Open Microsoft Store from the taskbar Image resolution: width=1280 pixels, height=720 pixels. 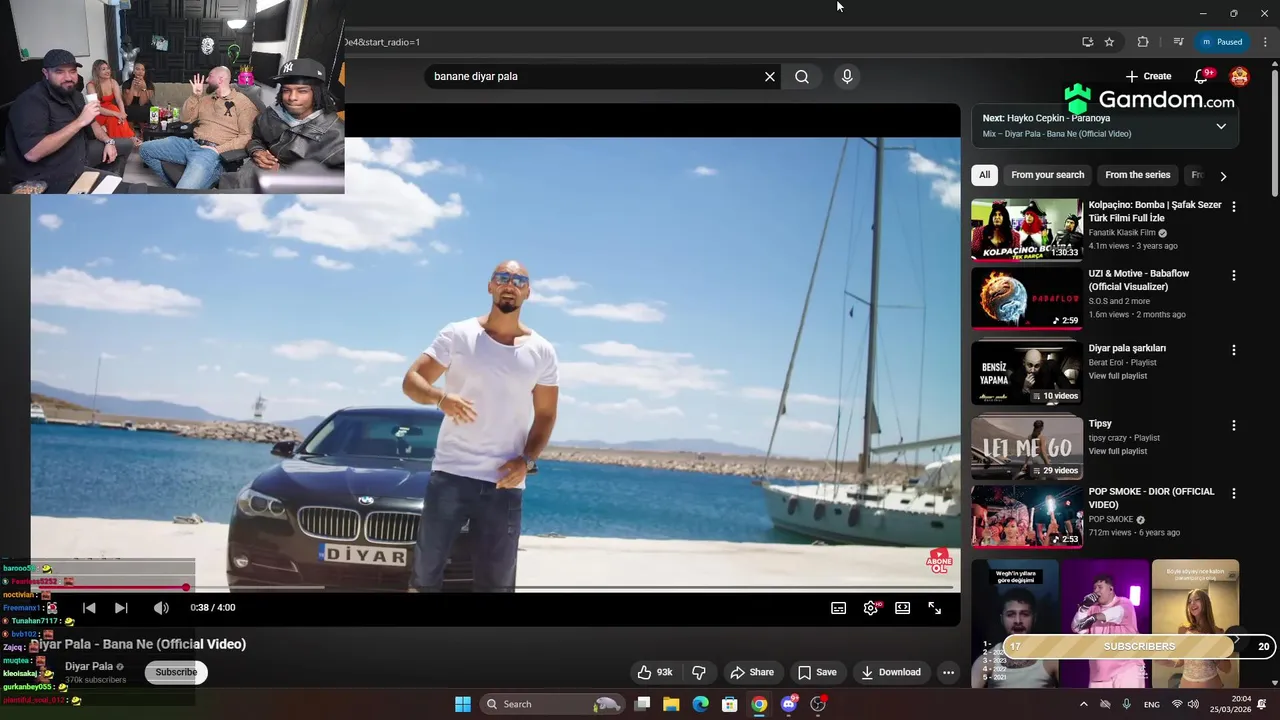[x=730, y=704]
